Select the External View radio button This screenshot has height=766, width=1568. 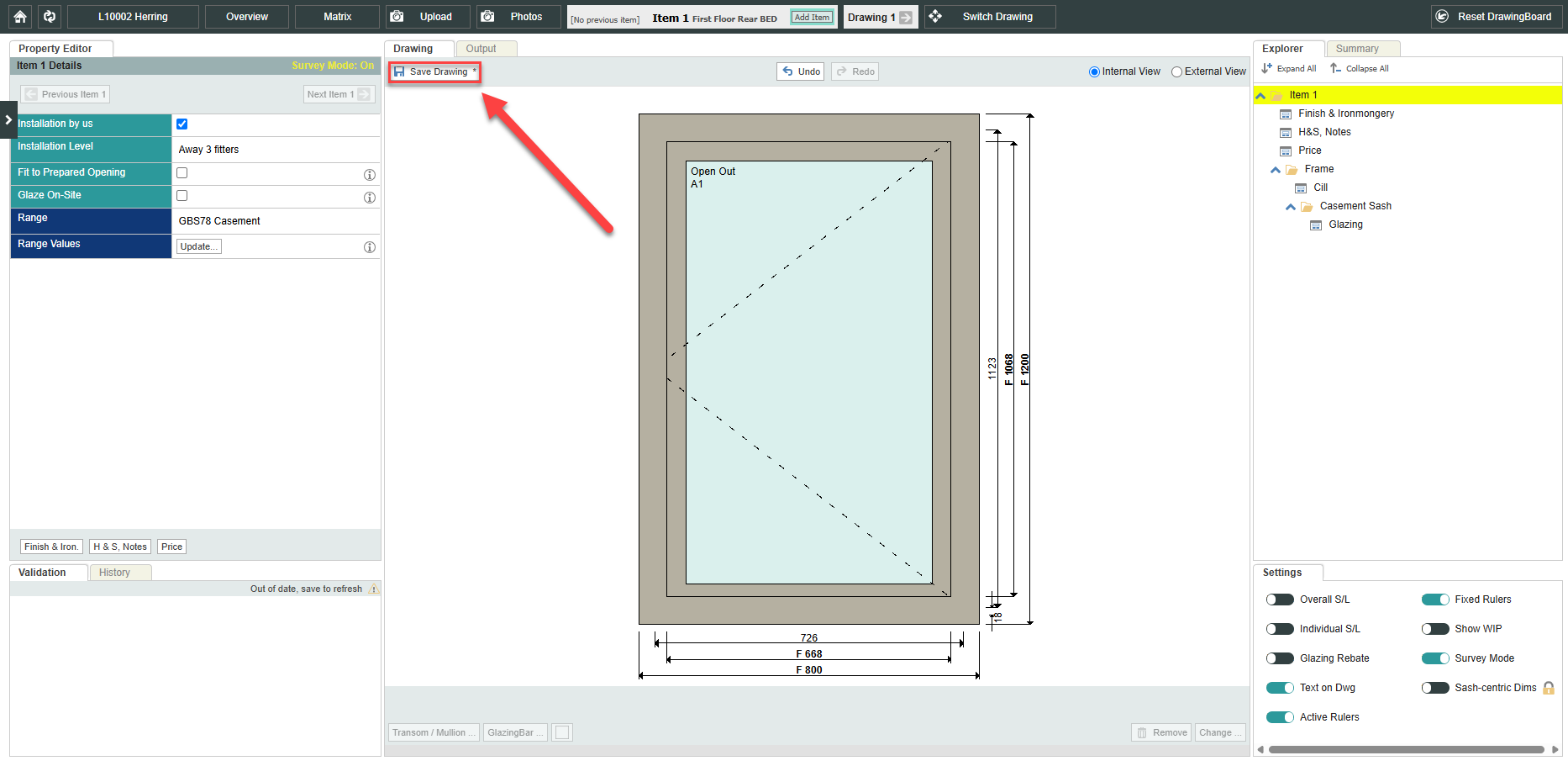pyautogui.click(x=1176, y=72)
